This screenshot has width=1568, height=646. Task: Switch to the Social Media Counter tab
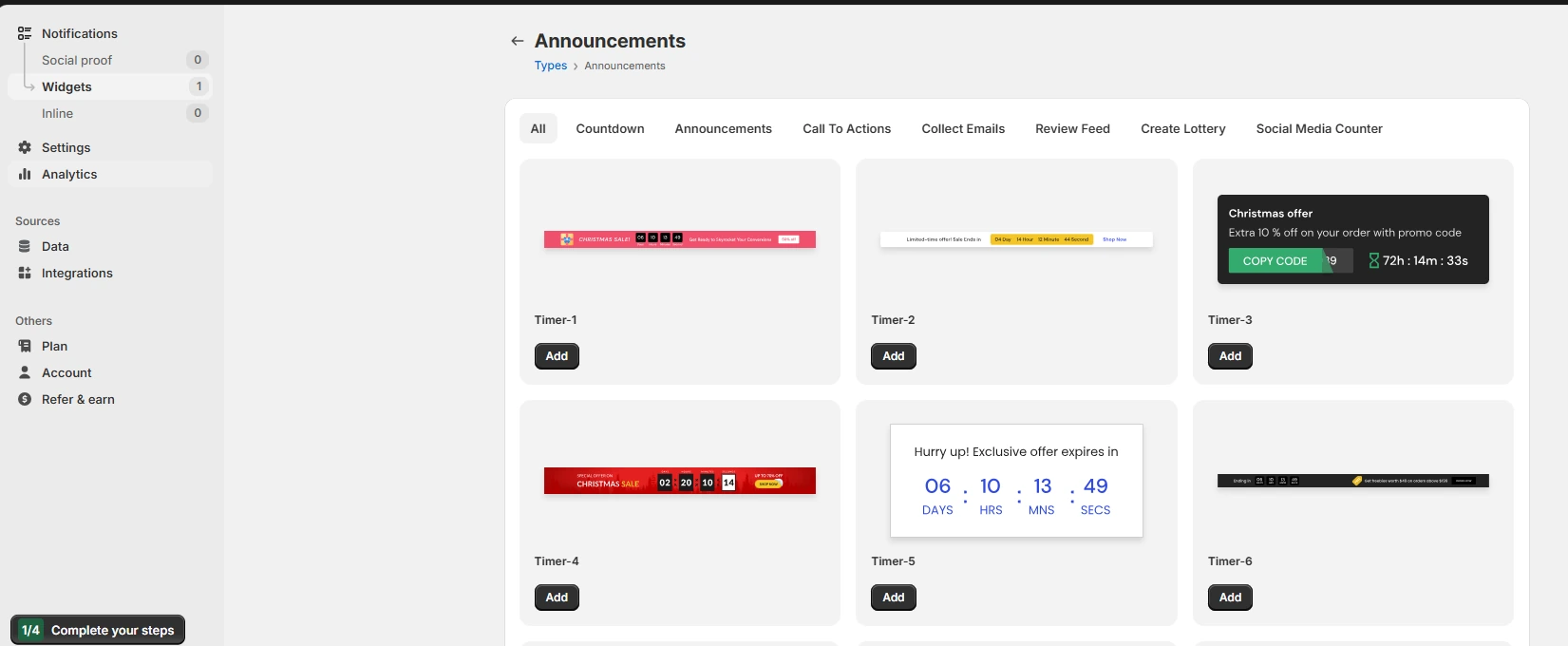point(1319,128)
